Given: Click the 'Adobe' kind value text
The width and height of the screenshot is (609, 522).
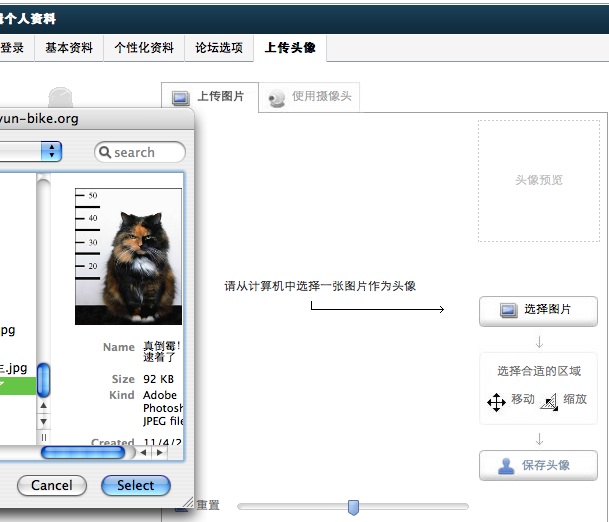Looking at the screenshot, I should (160, 395).
